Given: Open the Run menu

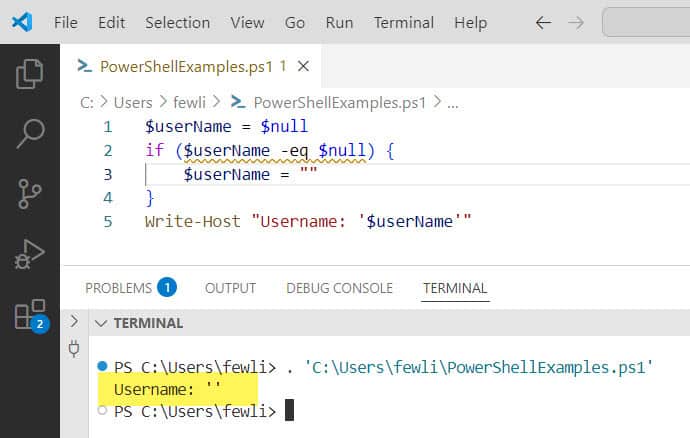Looking at the screenshot, I should point(339,22).
